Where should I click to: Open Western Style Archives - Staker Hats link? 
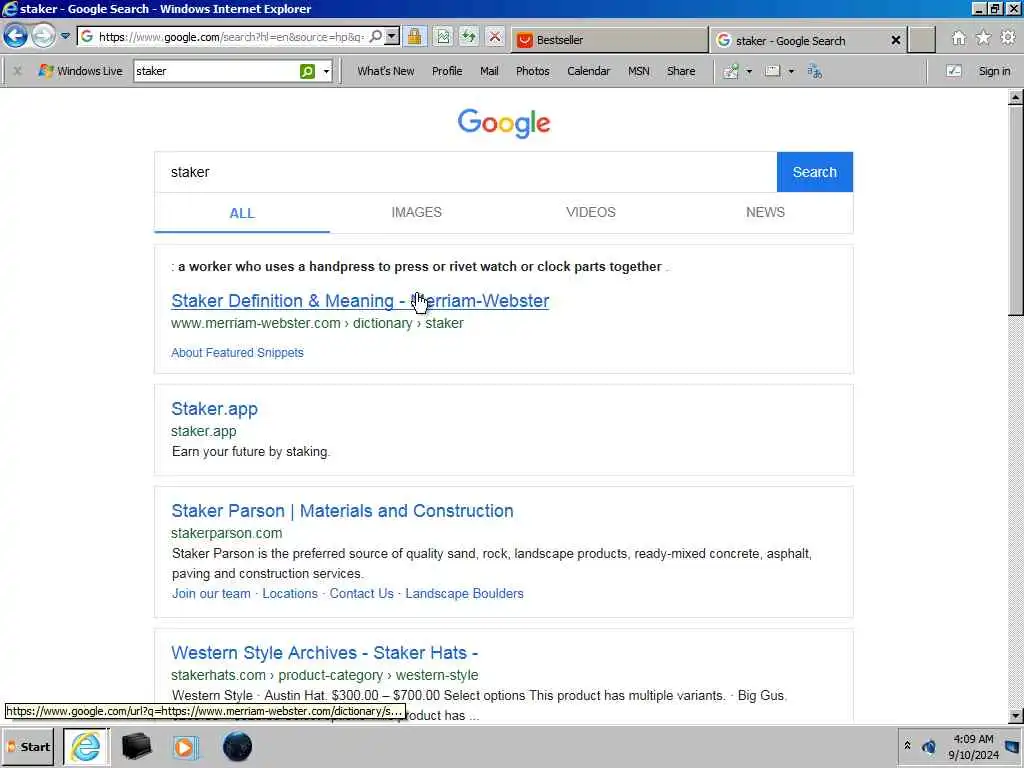tap(325, 652)
